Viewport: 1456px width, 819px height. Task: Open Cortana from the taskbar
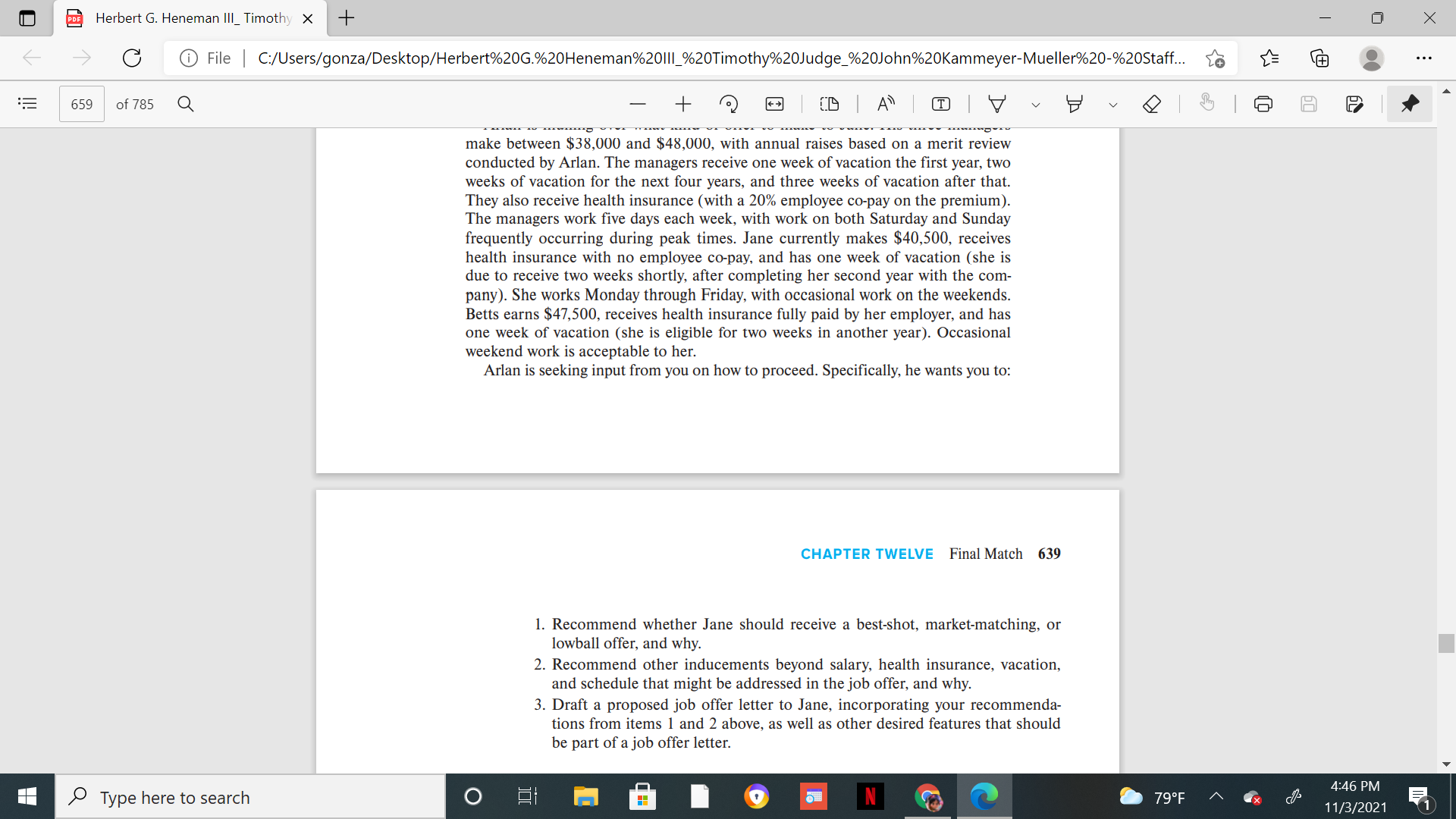pos(472,797)
